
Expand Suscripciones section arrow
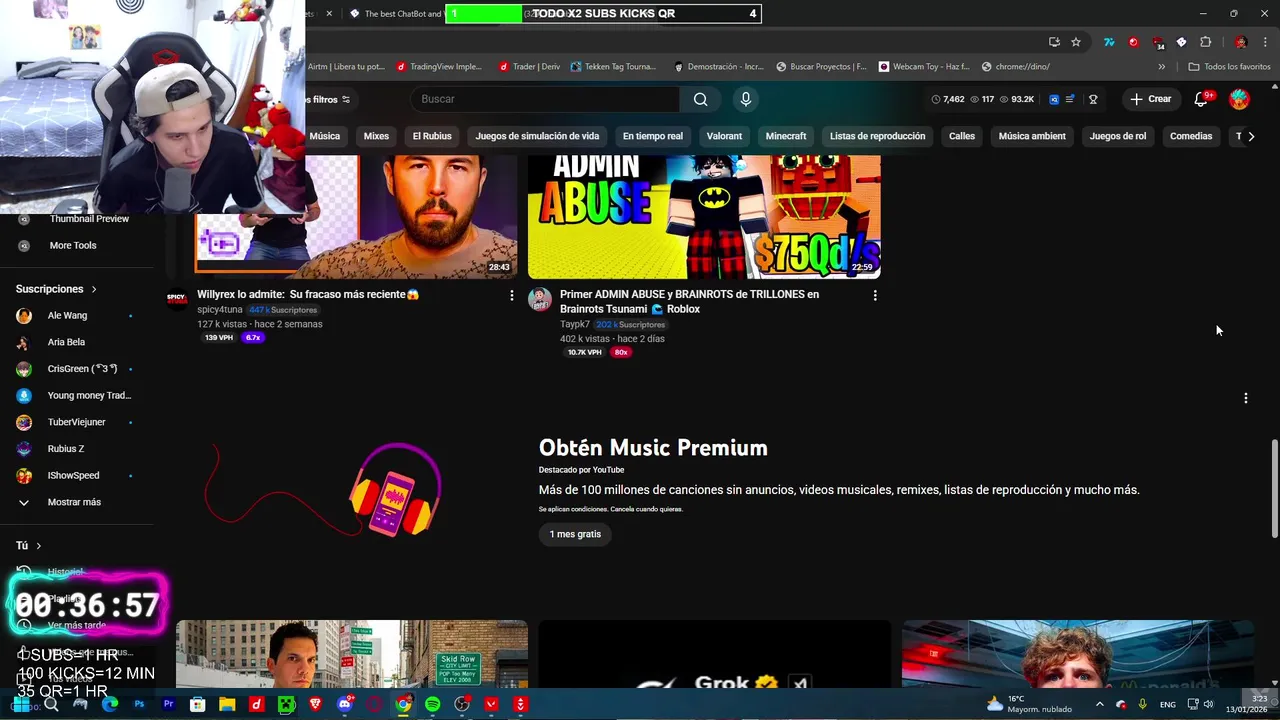click(94, 289)
